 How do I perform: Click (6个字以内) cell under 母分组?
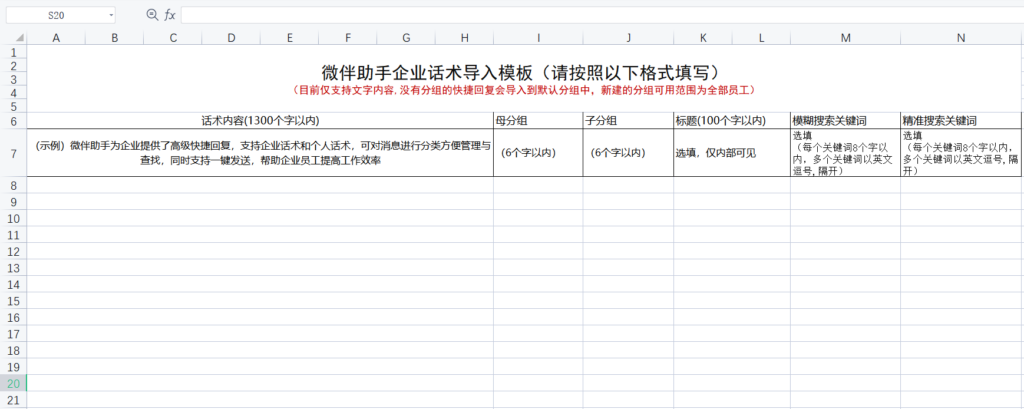[x=538, y=152]
